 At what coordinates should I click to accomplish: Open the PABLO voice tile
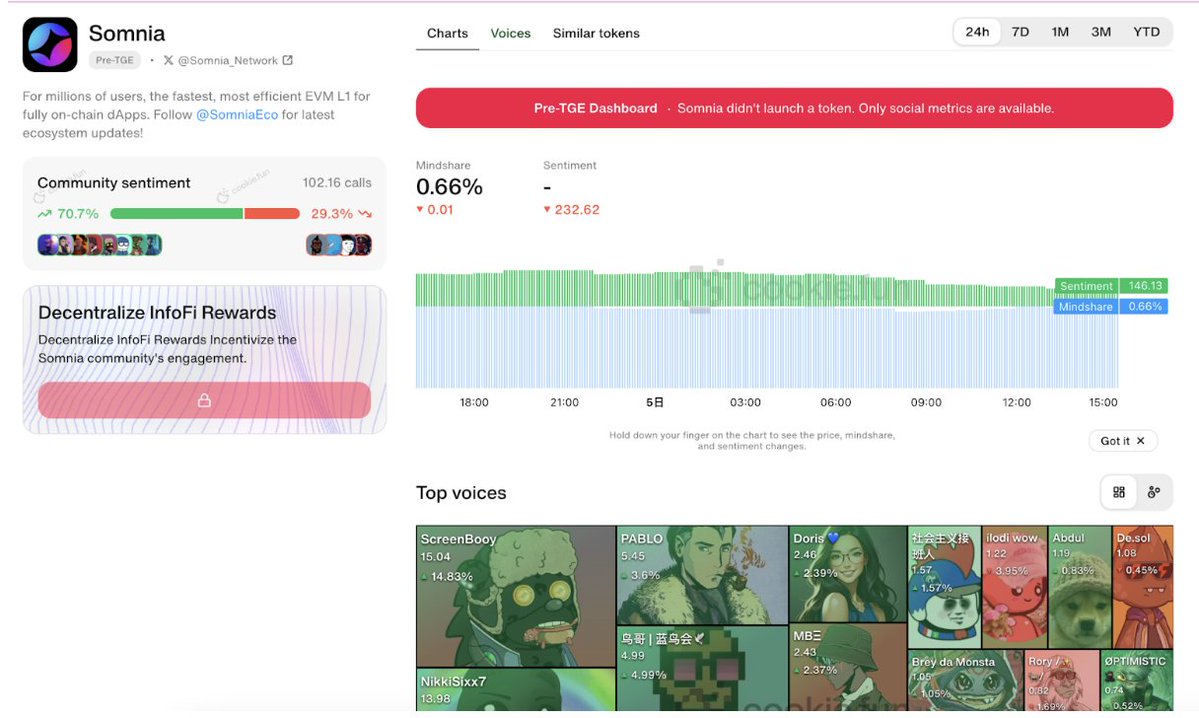pos(702,575)
